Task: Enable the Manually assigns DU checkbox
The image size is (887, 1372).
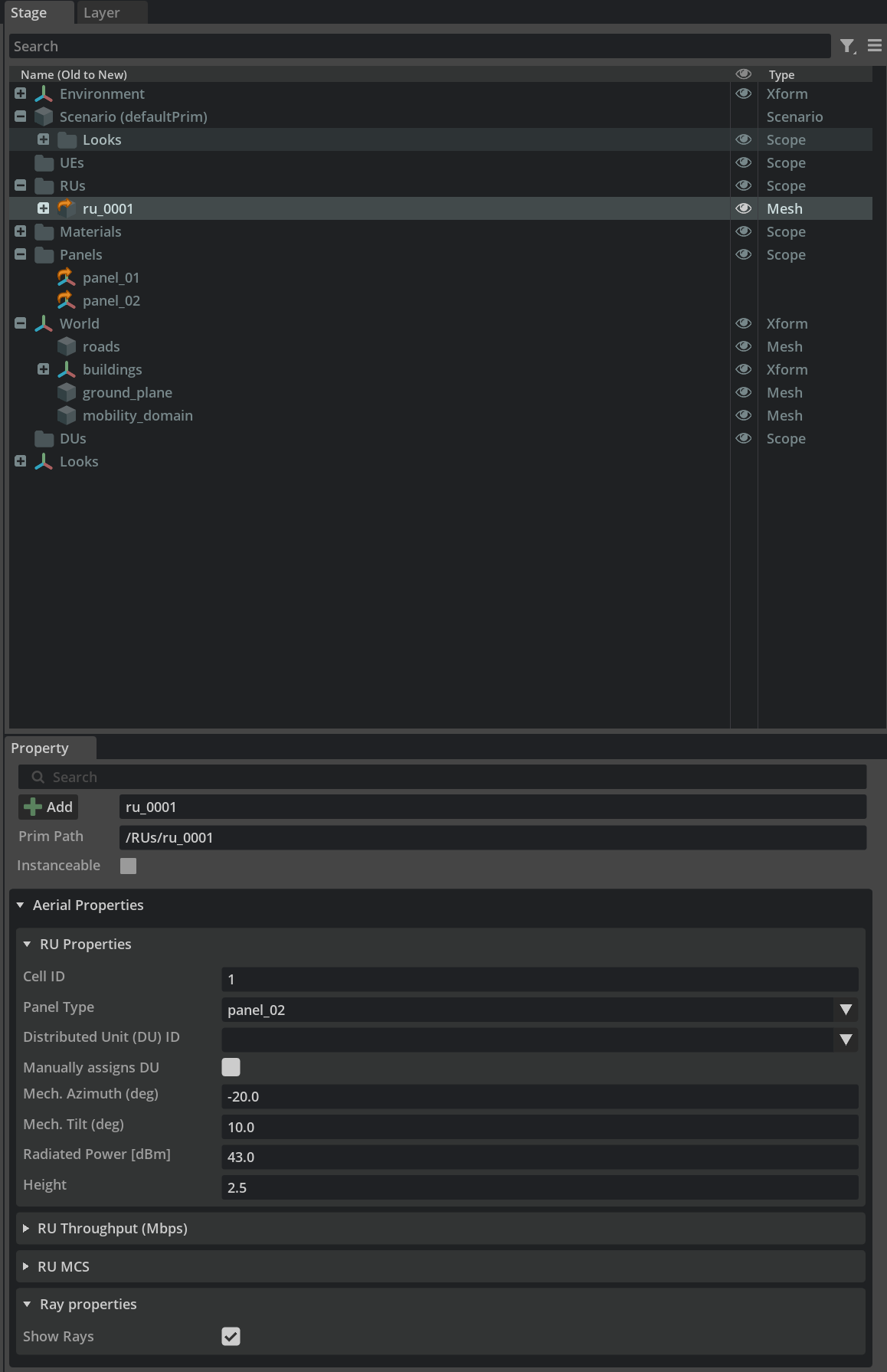Action: [x=231, y=1067]
